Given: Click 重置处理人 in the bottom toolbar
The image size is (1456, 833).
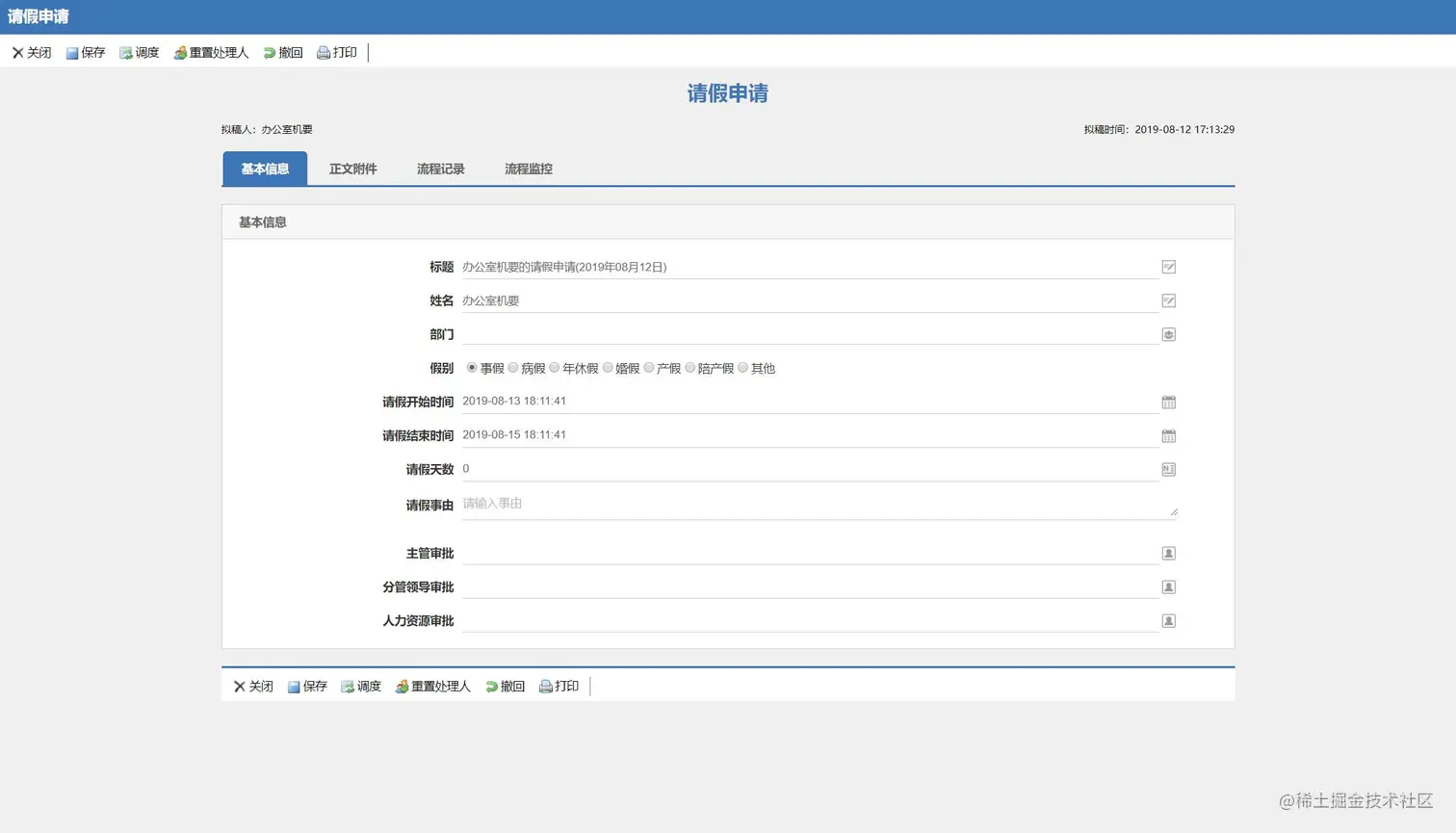Looking at the screenshot, I should point(432,687).
